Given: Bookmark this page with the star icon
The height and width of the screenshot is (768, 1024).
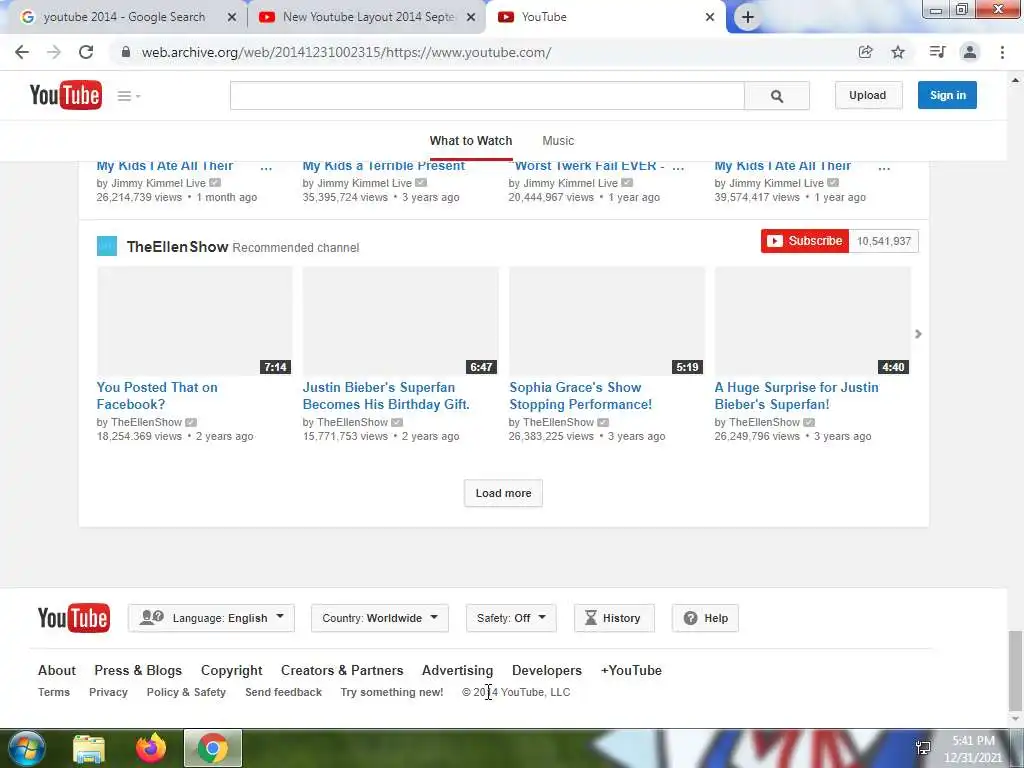Looking at the screenshot, I should pyautogui.click(x=898, y=52).
